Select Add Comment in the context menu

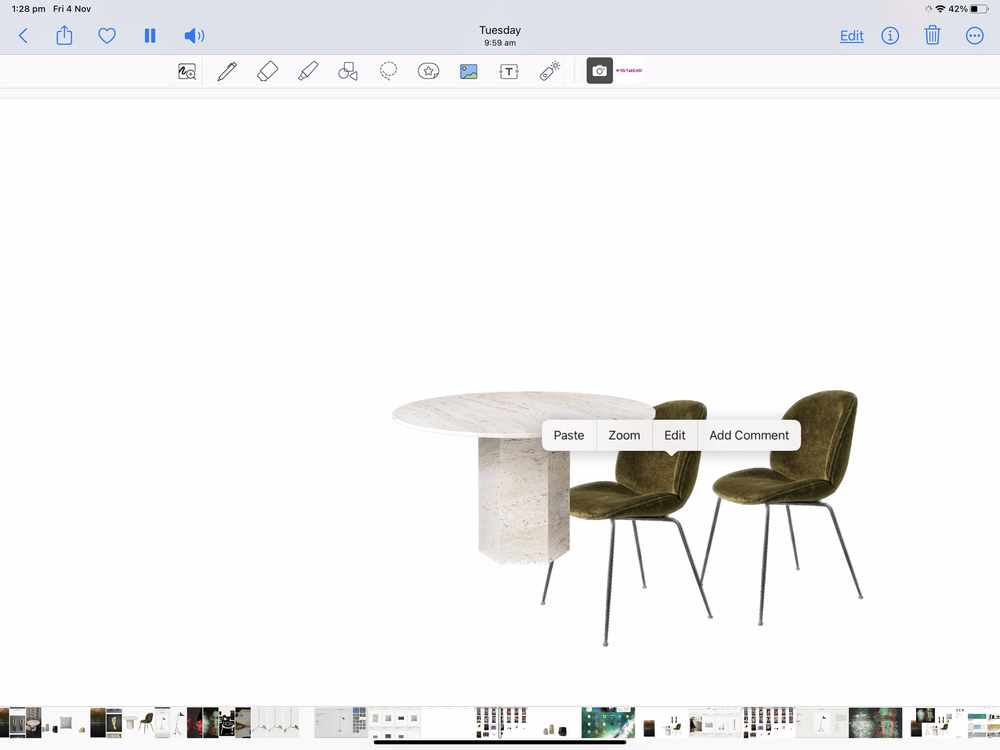point(749,435)
